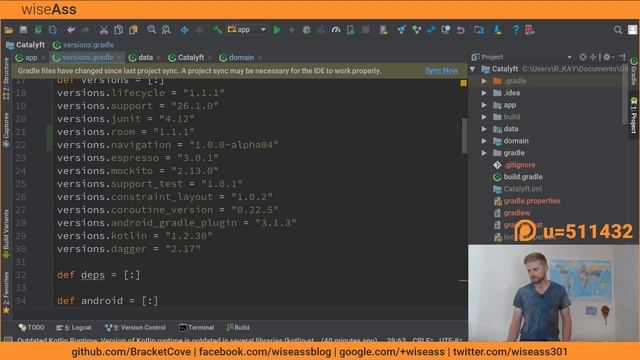
Task: Expand the gradle folder in tree
Action: pyautogui.click(x=484, y=153)
